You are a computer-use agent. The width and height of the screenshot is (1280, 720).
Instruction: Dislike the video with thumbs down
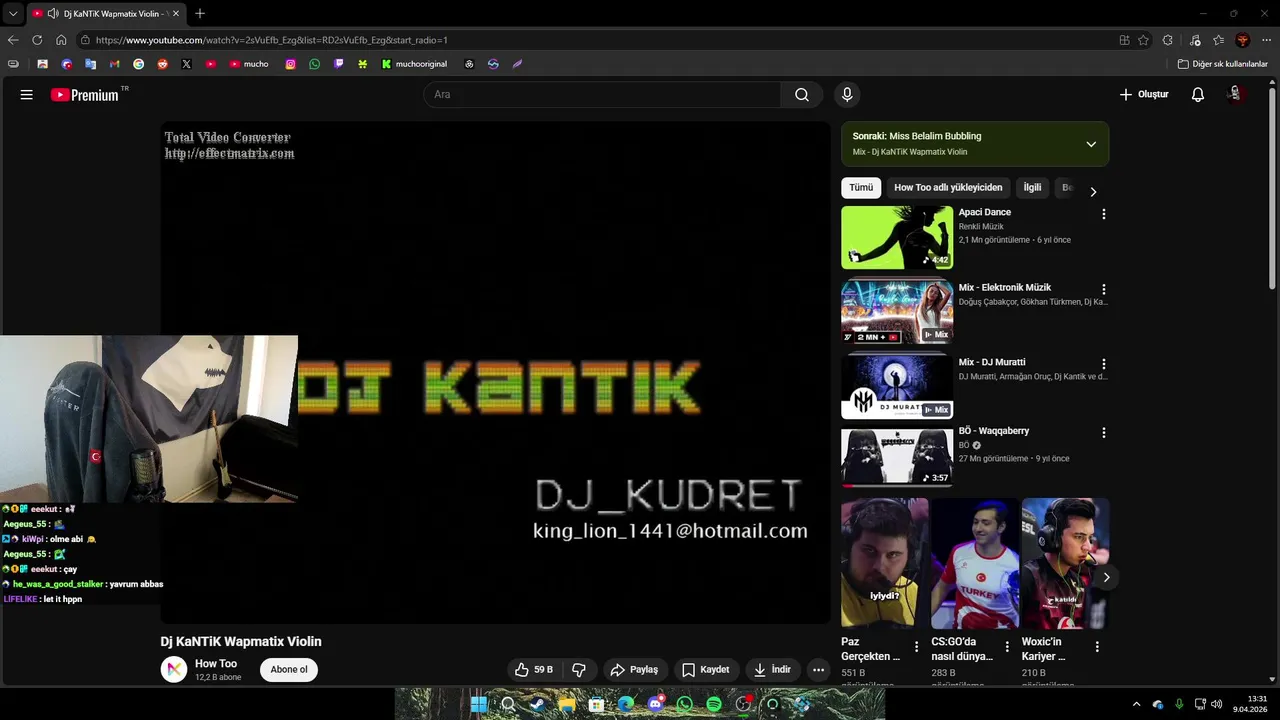point(579,670)
